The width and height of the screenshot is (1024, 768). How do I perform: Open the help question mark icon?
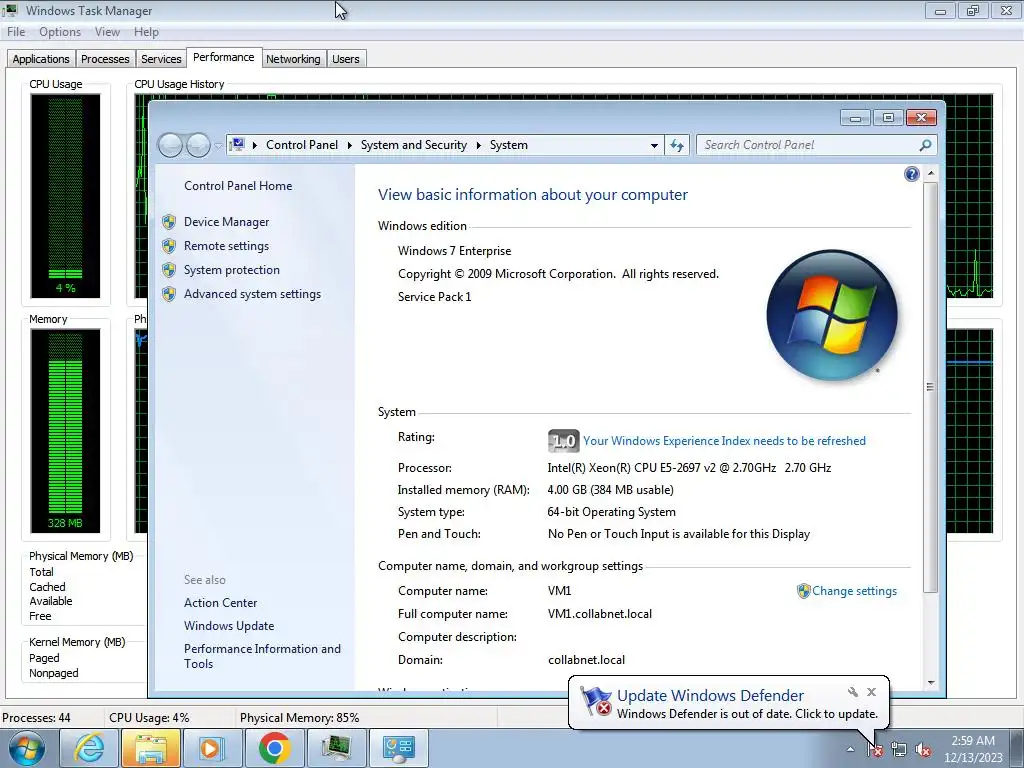[x=912, y=174]
